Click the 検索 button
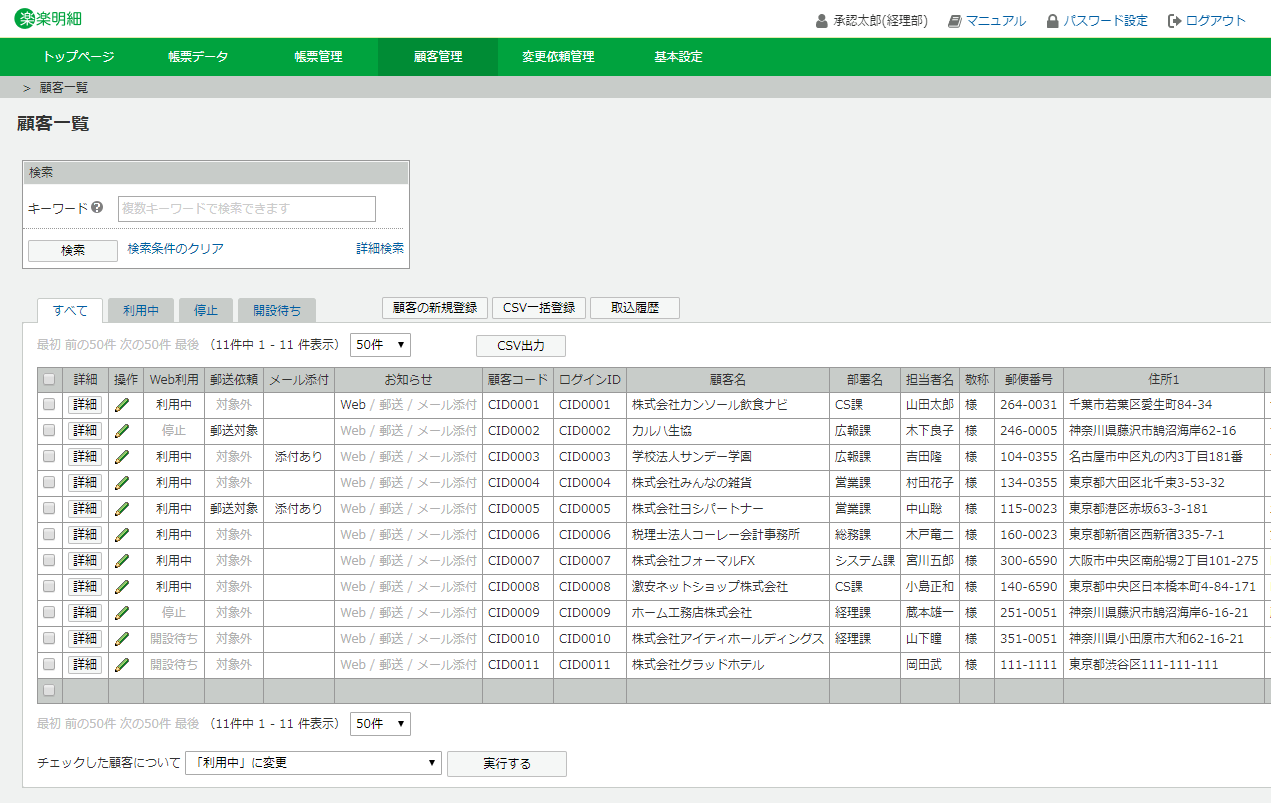 [x=73, y=250]
